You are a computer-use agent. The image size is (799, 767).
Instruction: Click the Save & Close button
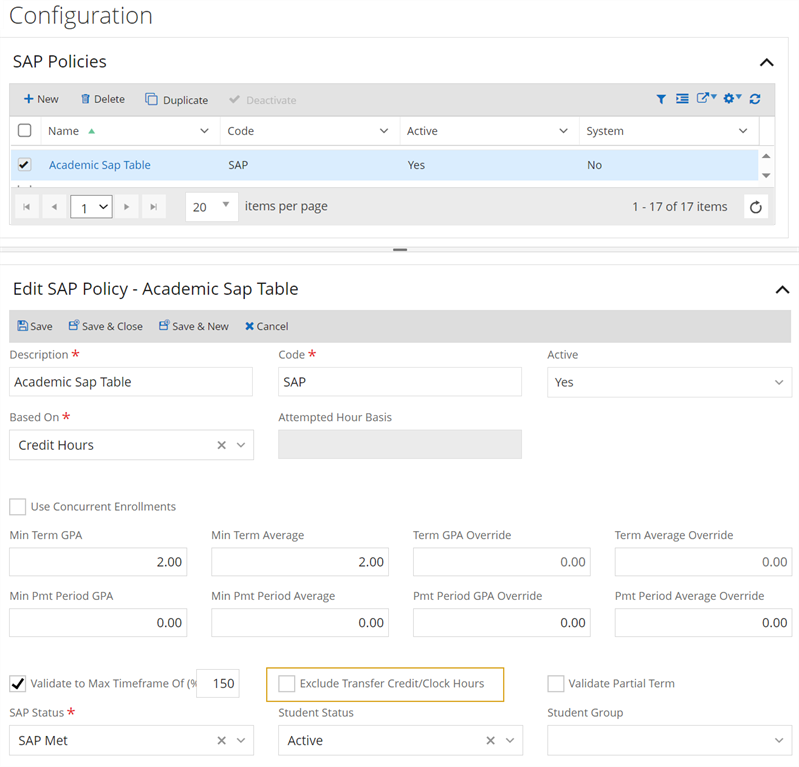(106, 326)
